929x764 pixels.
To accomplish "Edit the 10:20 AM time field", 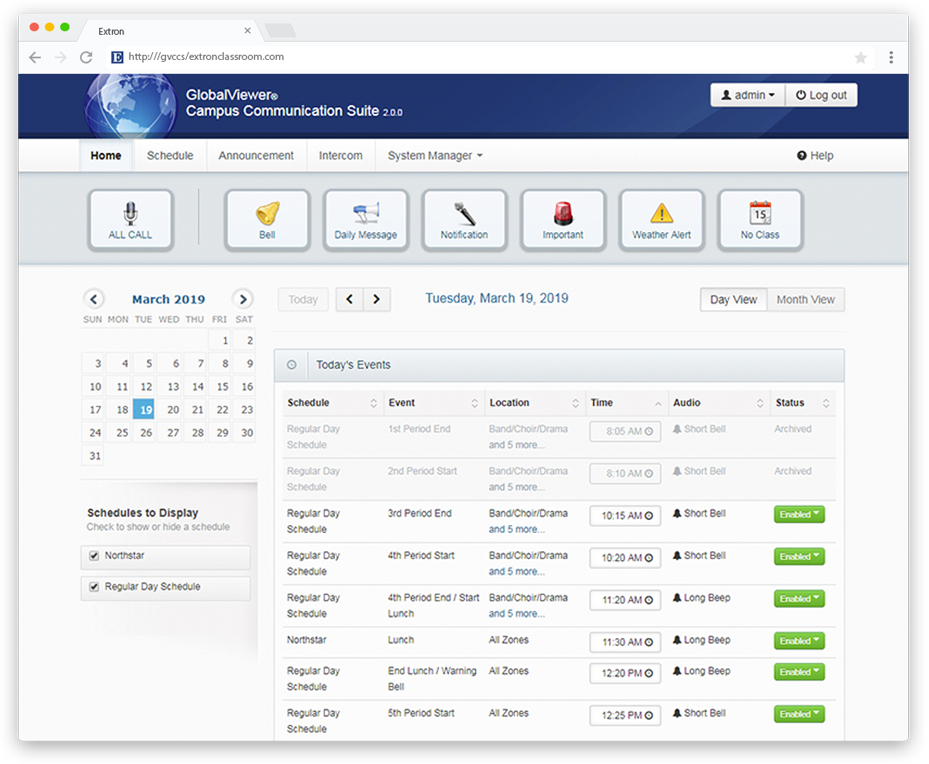I will click(625, 558).
